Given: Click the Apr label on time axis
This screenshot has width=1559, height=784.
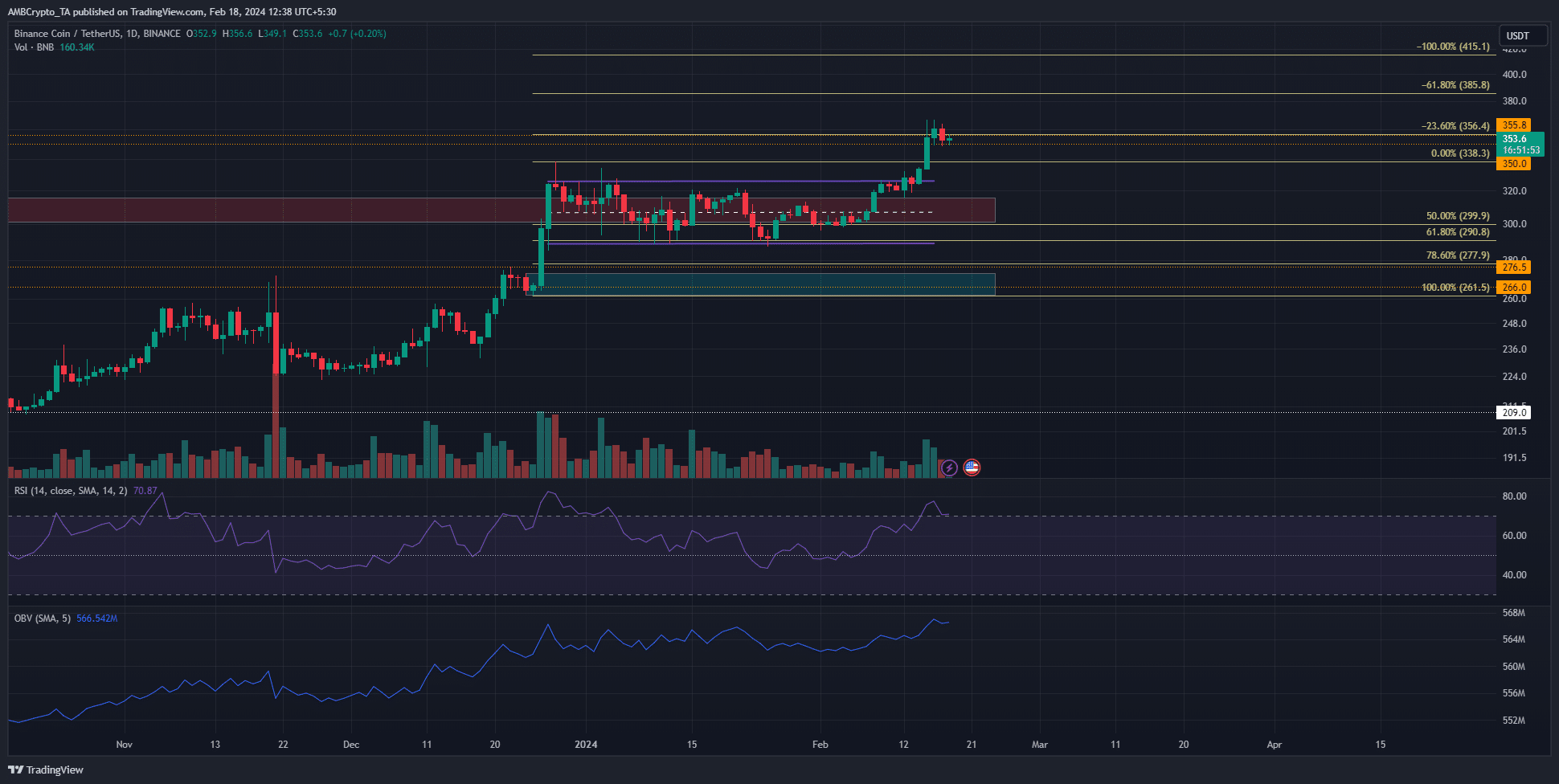Looking at the screenshot, I should (1275, 745).
